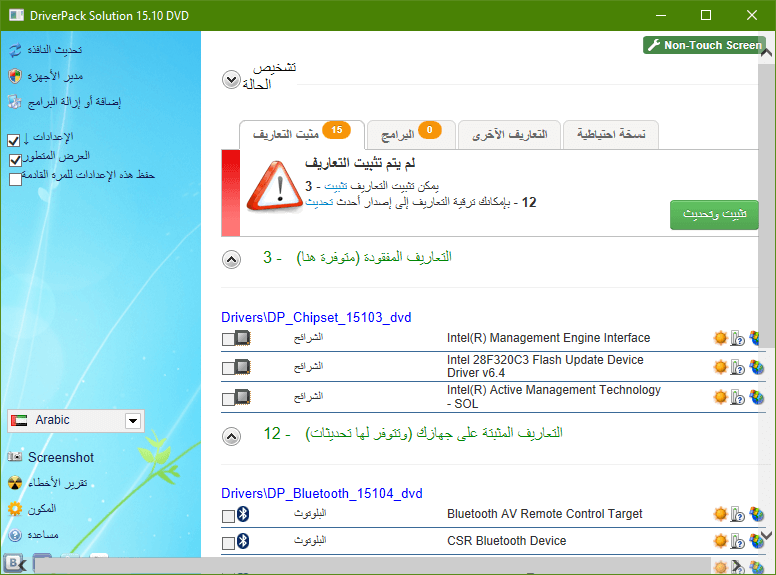Toggle the advanced view (العرض المتطور) checkbox

click(x=15, y=160)
